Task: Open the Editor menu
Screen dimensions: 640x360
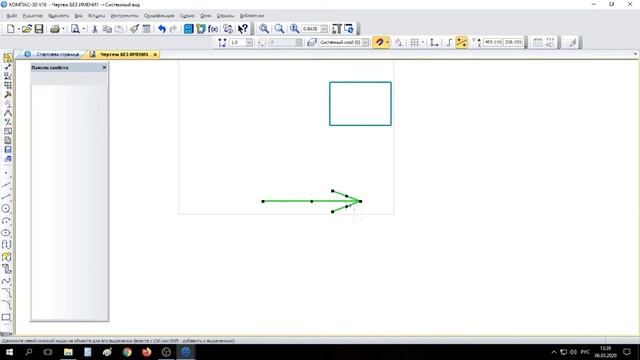Action: pyautogui.click(x=32, y=16)
